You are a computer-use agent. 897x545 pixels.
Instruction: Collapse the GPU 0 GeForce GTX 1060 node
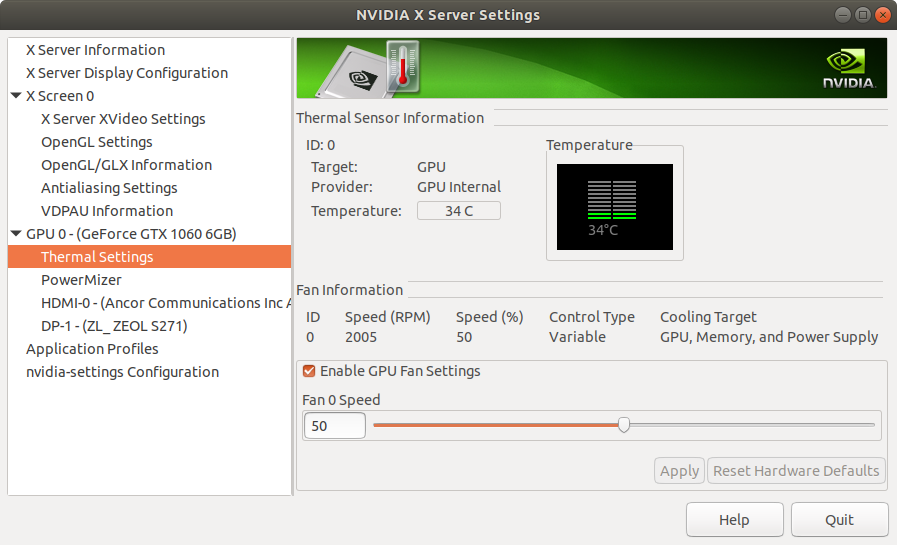tap(16, 233)
